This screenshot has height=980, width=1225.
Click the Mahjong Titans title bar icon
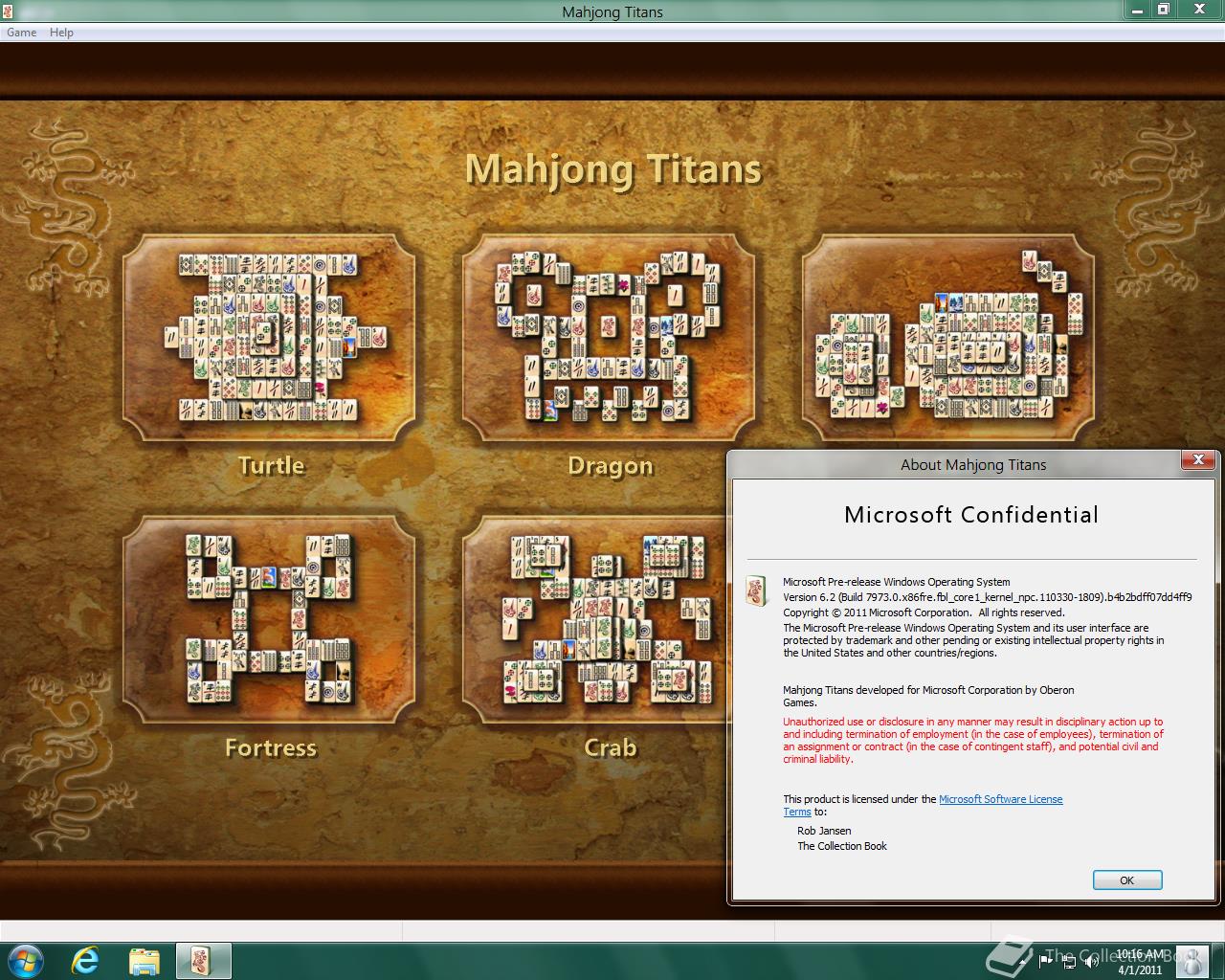pos(8,11)
